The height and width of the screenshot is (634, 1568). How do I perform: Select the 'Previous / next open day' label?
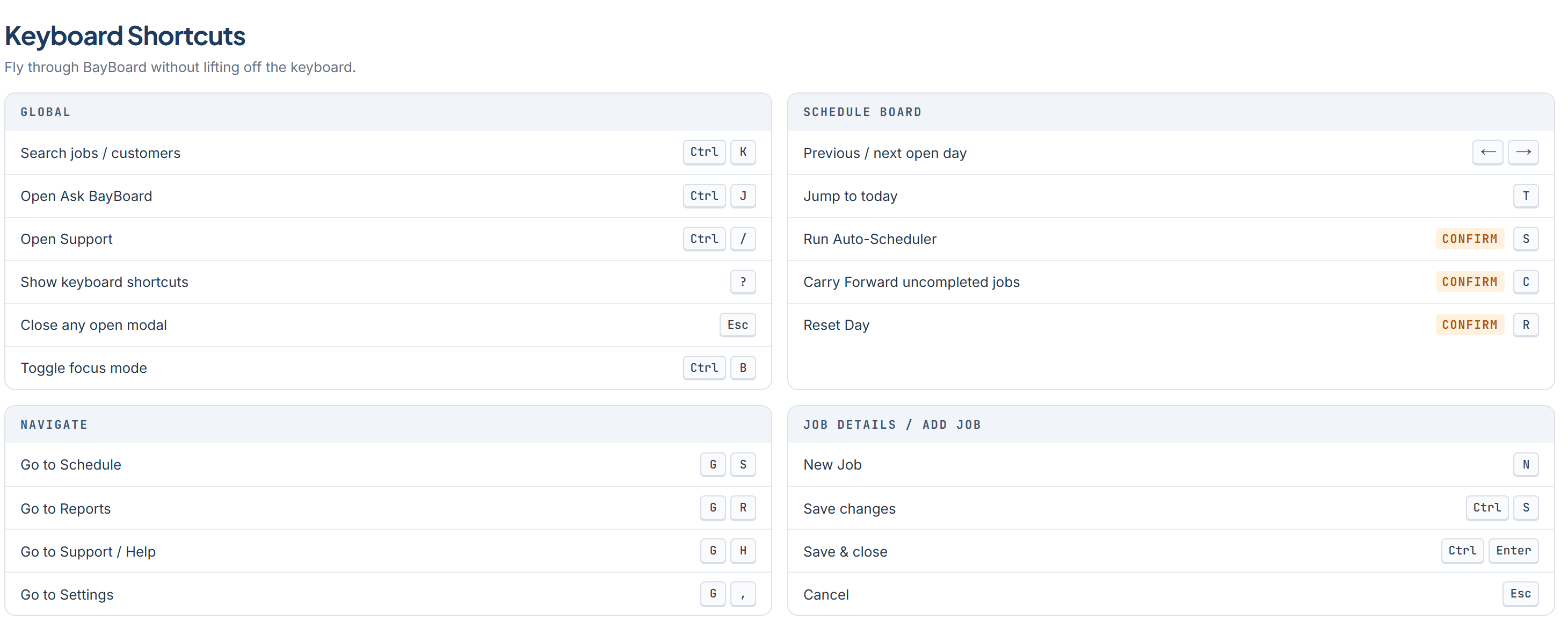(x=884, y=153)
